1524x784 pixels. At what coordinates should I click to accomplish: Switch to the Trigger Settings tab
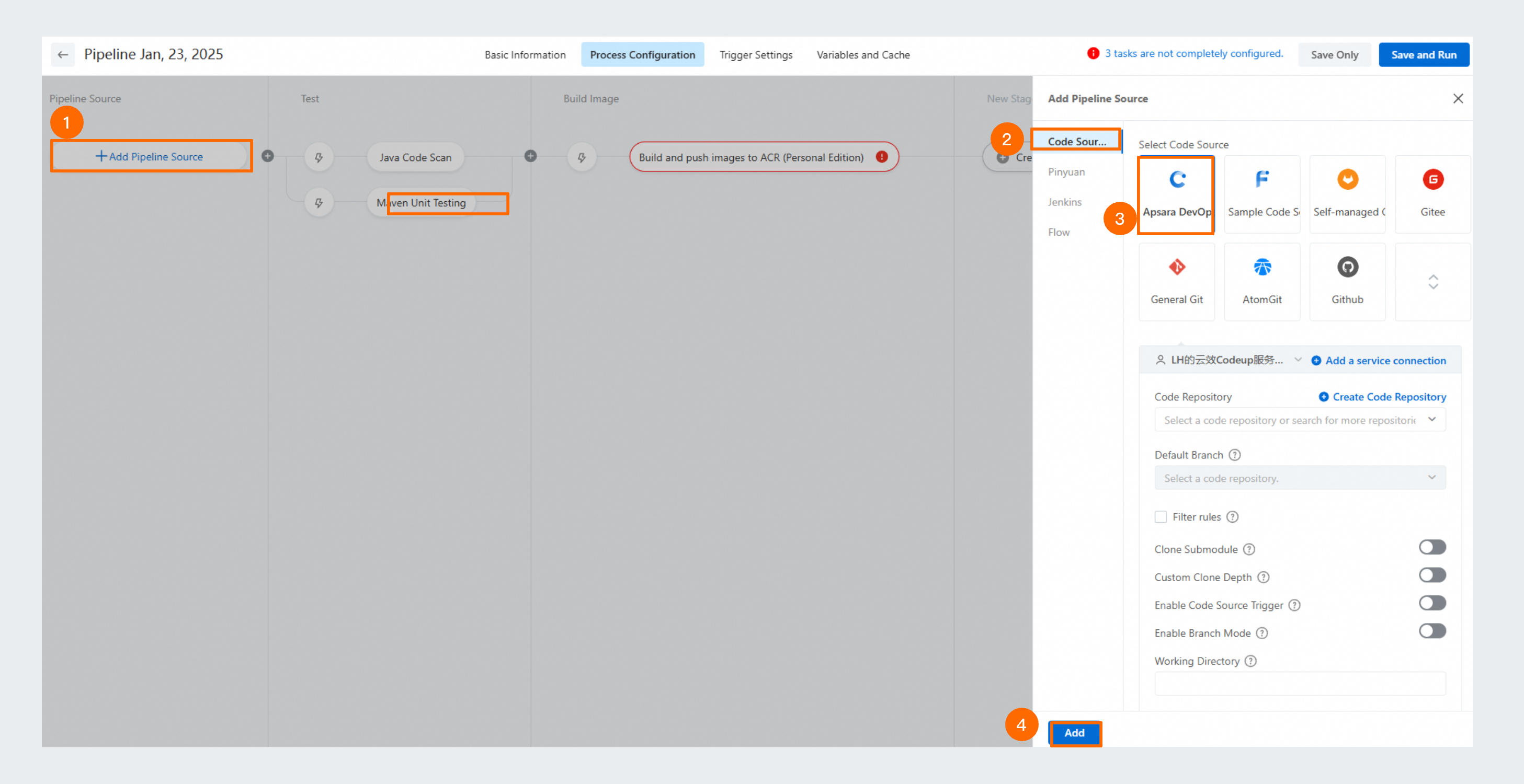click(756, 54)
